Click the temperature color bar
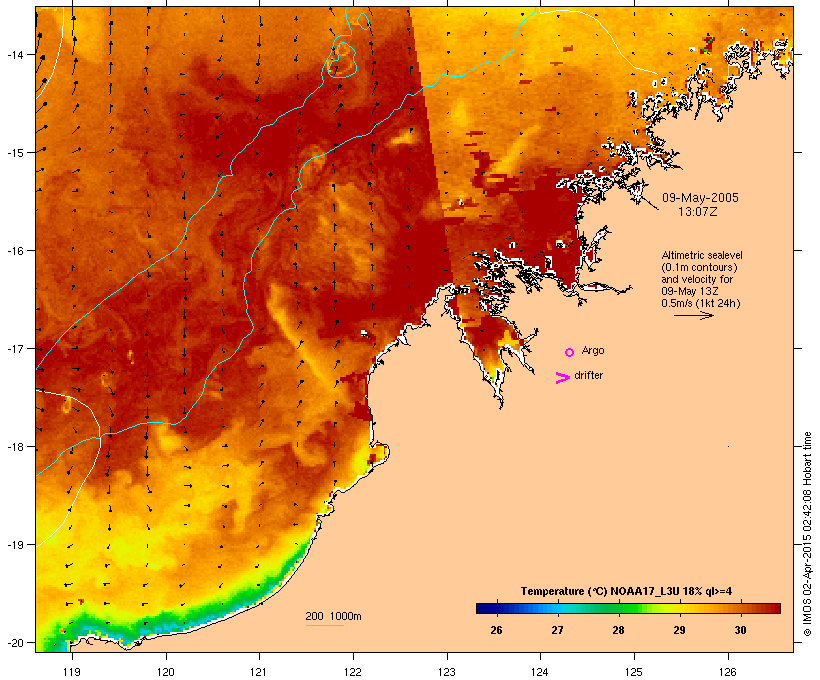This screenshot has height=680, width=820. 628,608
